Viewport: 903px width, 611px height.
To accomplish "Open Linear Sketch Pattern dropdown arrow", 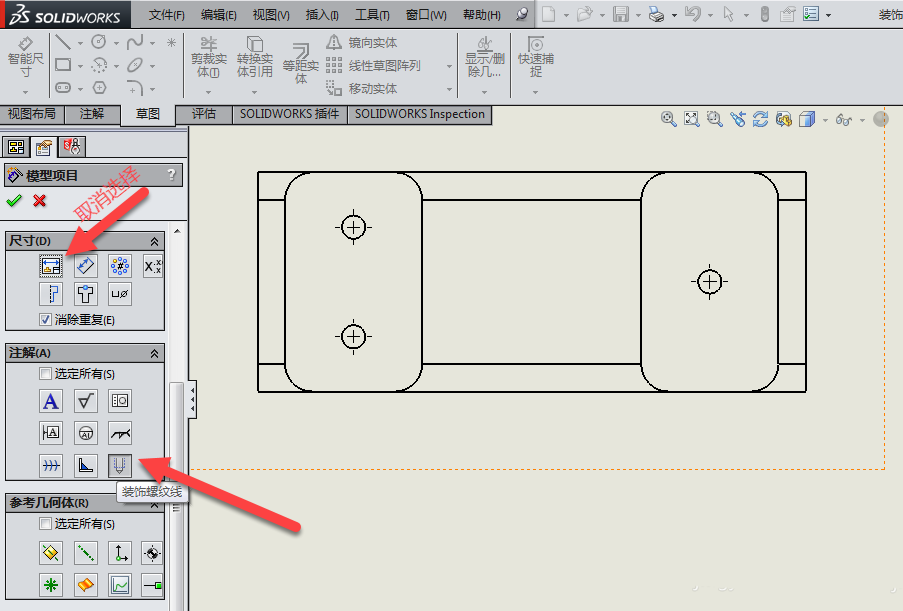I will click(449, 66).
